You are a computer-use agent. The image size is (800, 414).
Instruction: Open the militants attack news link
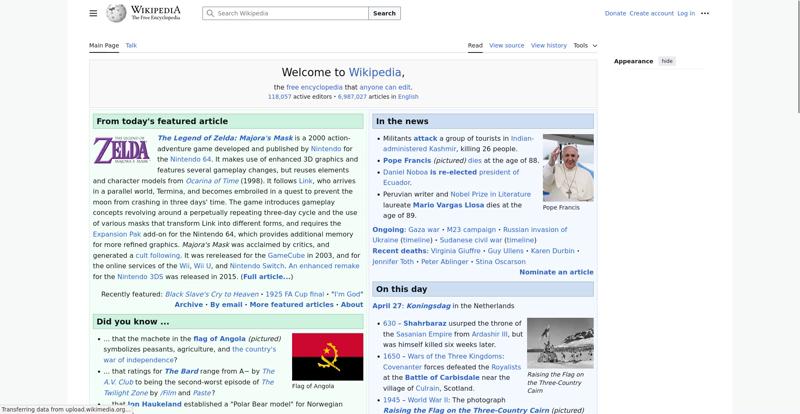pyautogui.click(x=425, y=138)
